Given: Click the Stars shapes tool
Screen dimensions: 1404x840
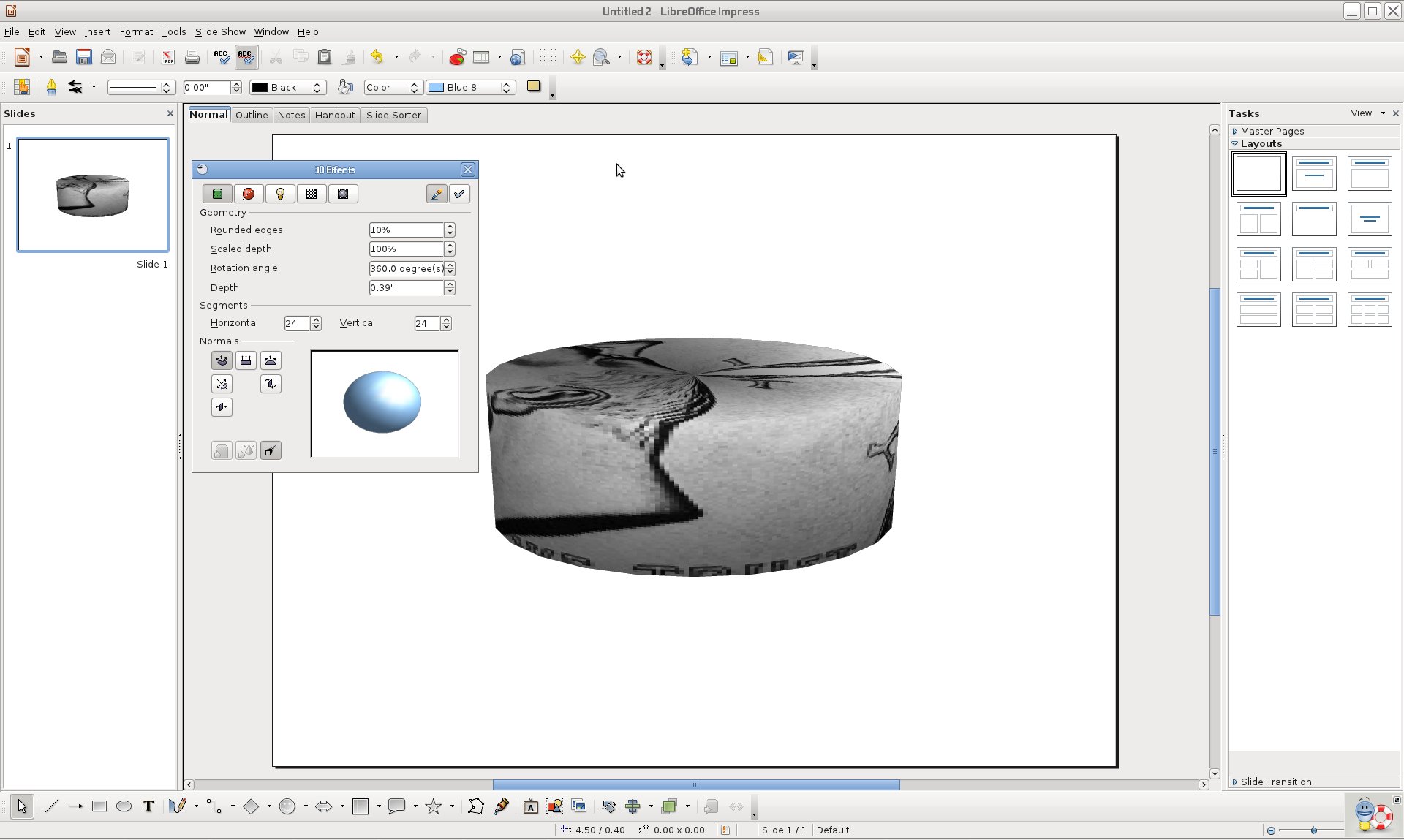Looking at the screenshot, I should pos(434,806).
